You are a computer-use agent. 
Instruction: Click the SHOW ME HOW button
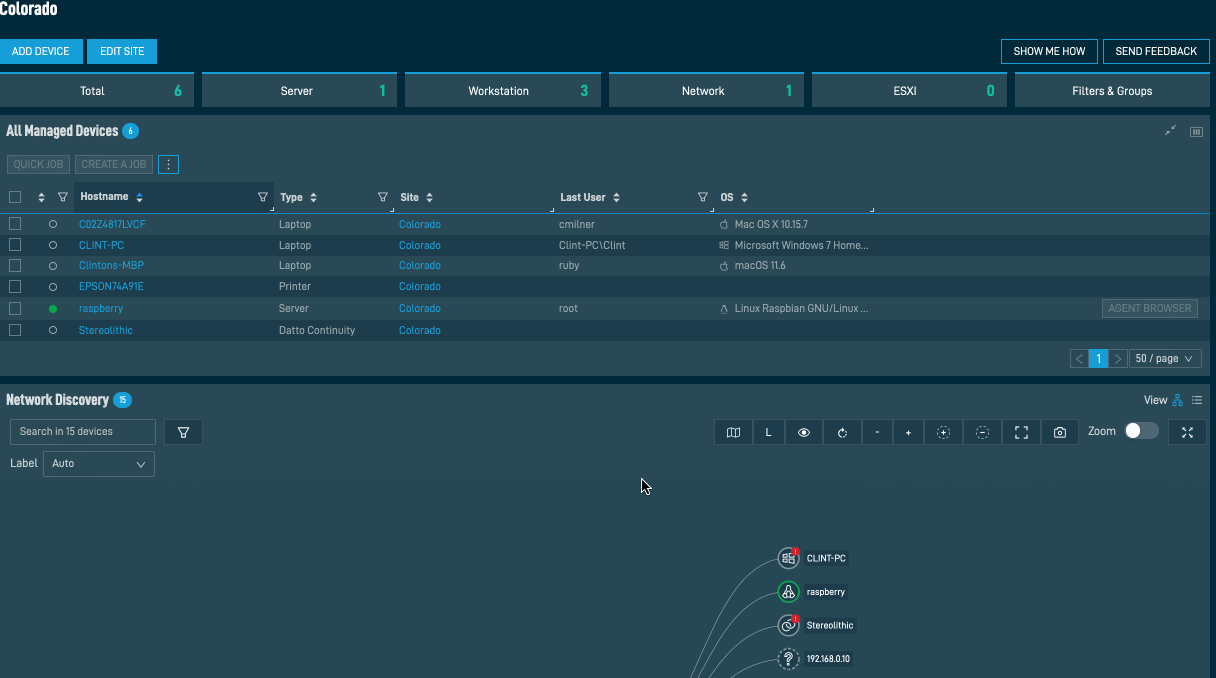[x=1049, y=52]
